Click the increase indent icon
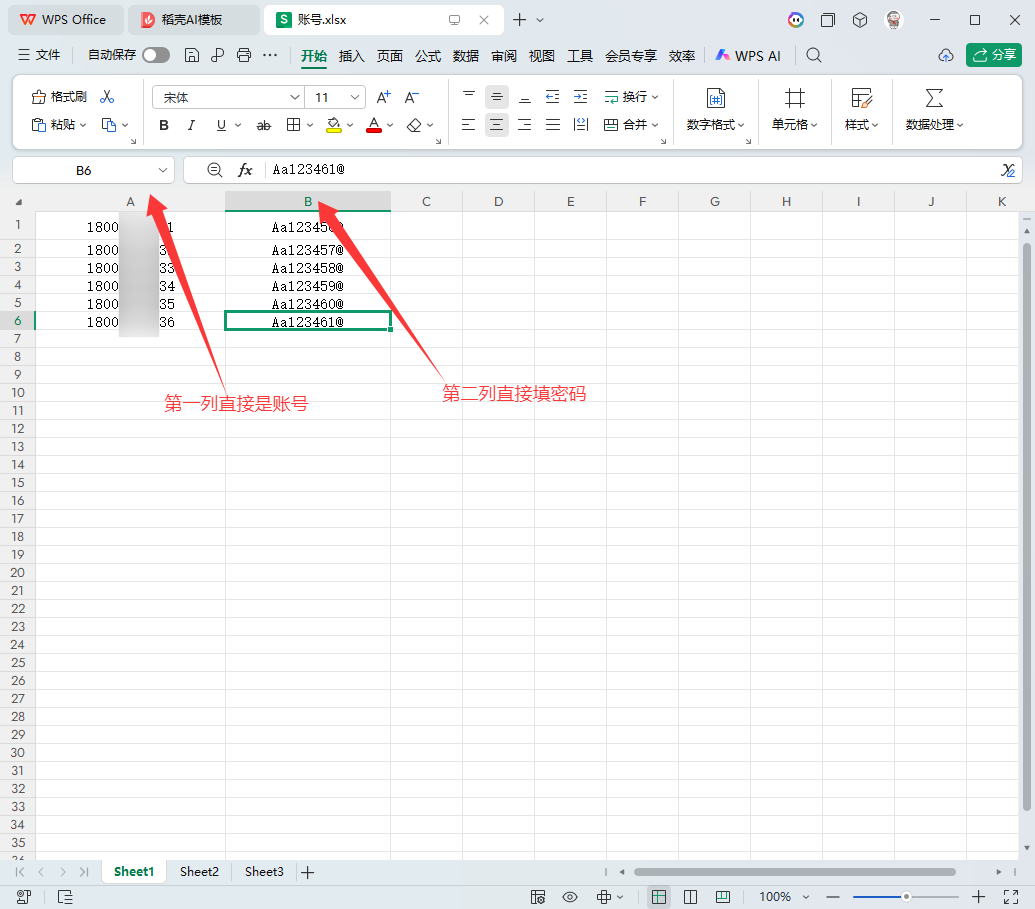This screenshot has height=909, width=1035. click(x=580, y=97)
